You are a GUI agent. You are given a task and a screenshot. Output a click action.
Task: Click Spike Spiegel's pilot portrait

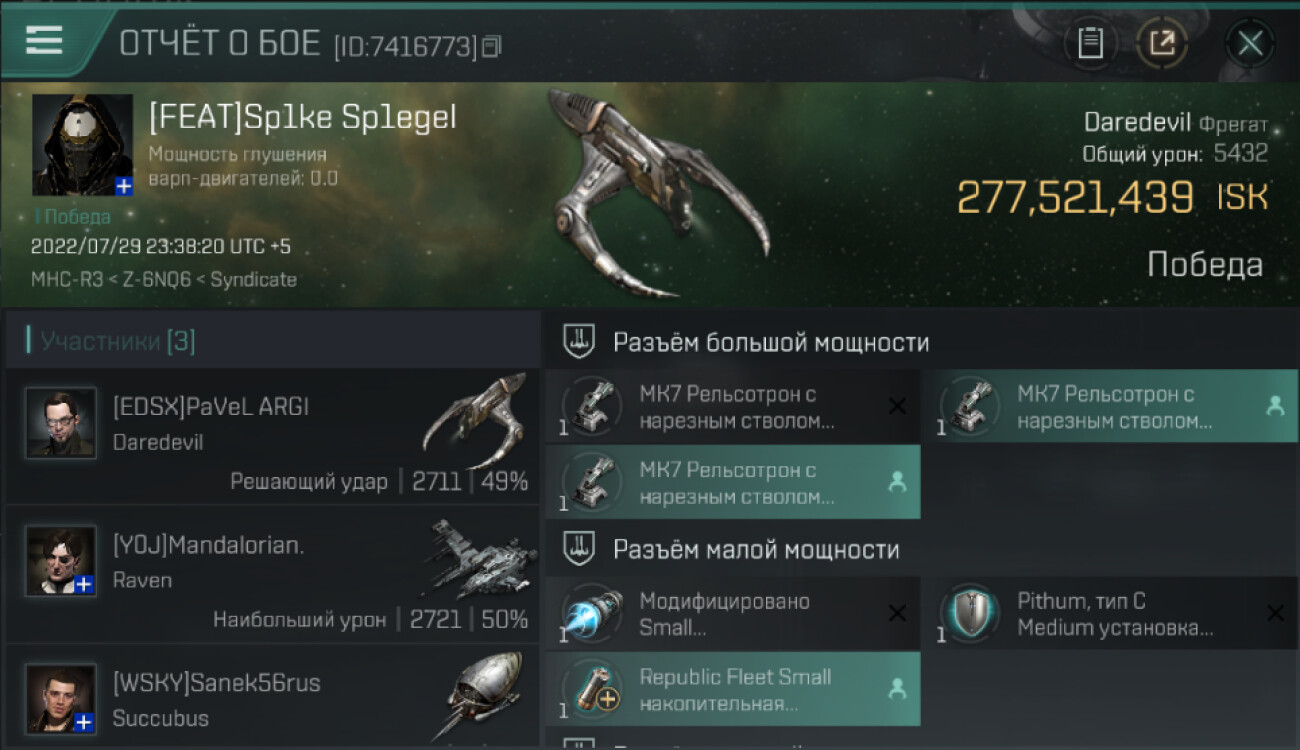pos(82,145)
